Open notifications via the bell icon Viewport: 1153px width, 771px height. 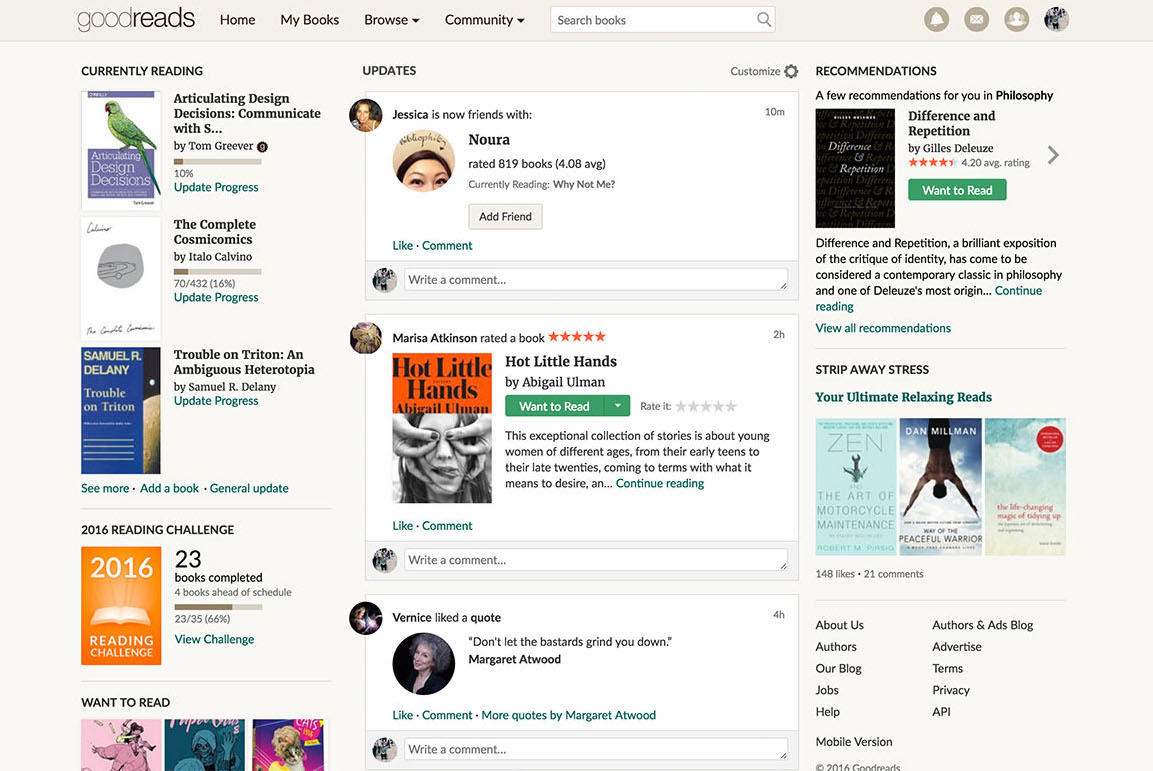point(936,18)
